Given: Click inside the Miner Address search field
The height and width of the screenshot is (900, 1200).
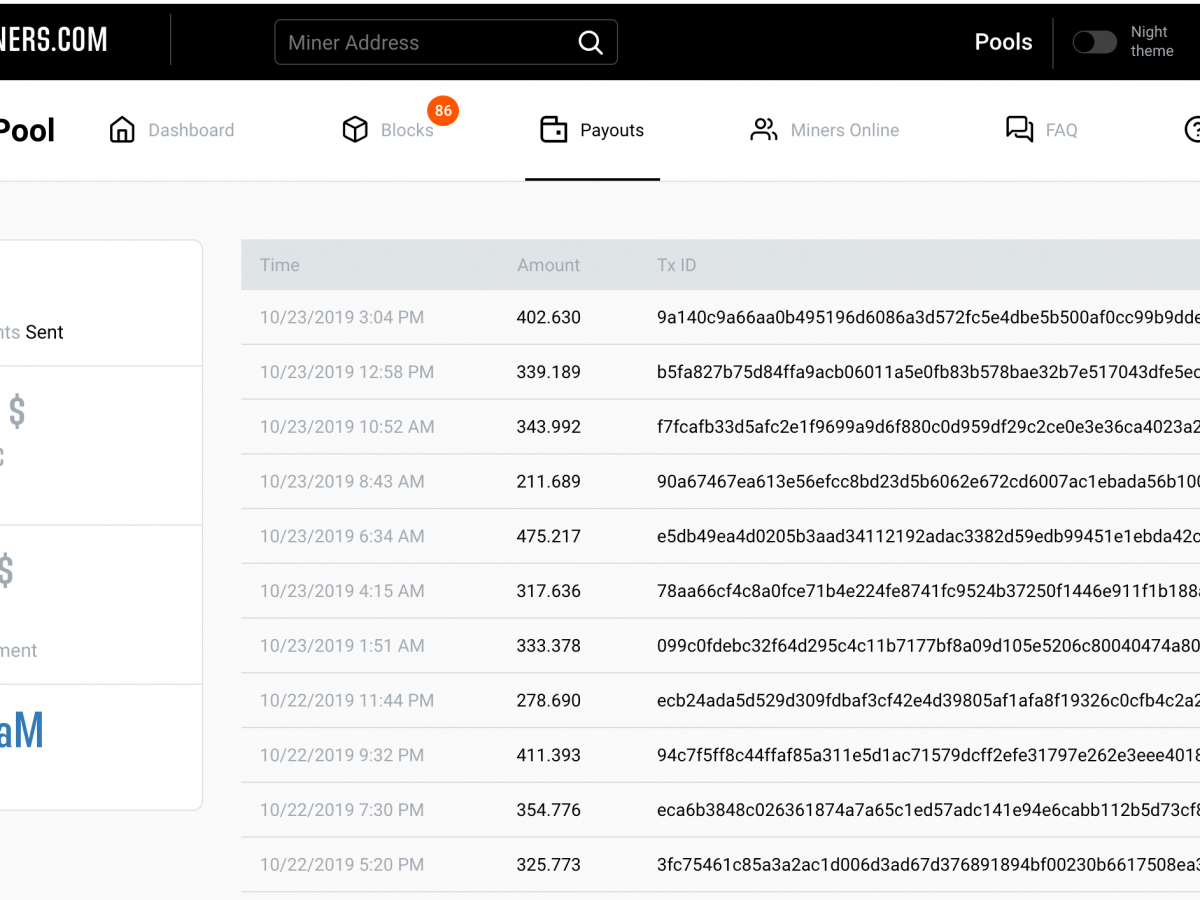Looking at the screenshot, I should click(x=420, y=42).
